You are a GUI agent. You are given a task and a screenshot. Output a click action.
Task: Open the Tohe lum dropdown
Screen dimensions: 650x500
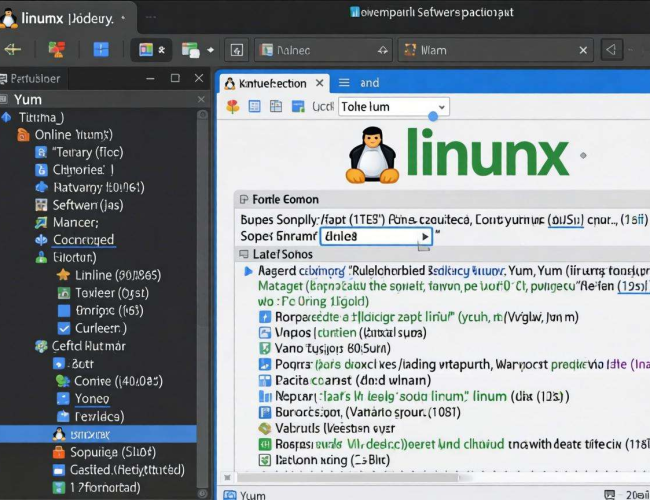[393, 107]
